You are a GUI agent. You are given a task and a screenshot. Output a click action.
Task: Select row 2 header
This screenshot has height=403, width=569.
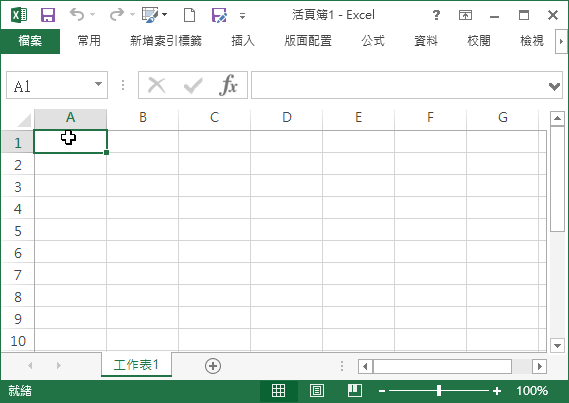pyautogui.click(x=18, y=165)
